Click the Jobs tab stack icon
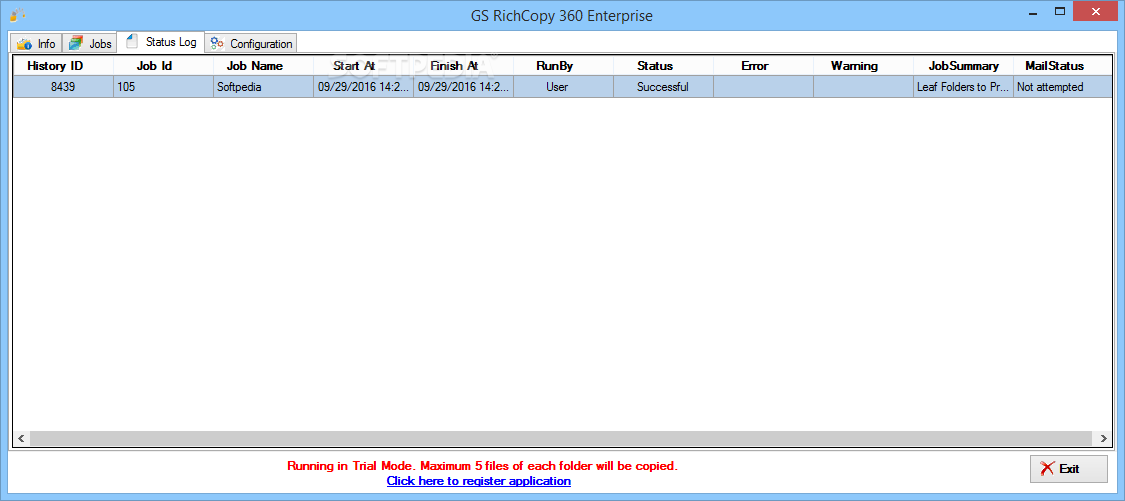Image resolution: width=1125 pixels, height=501 pixels. coord(76,43)
